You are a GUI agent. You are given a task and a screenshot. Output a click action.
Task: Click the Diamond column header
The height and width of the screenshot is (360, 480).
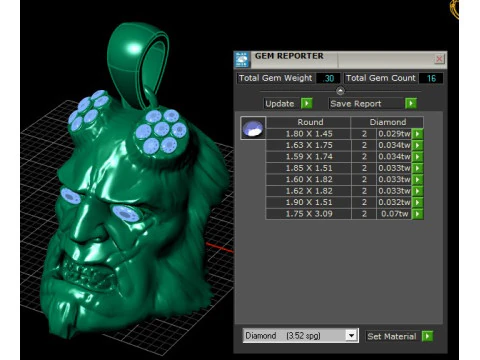point(387,122)
